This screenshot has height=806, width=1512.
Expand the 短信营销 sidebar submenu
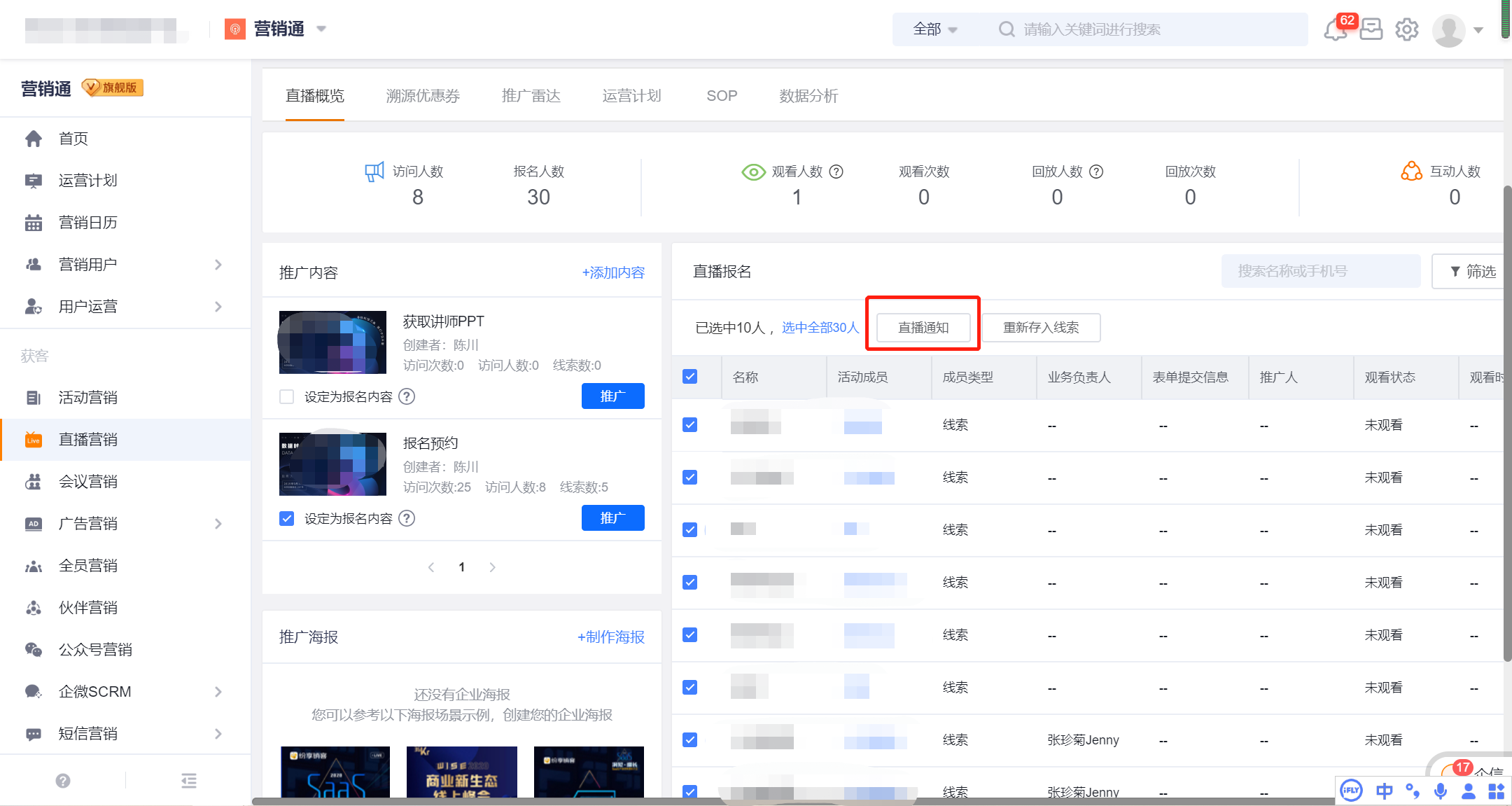[x=218, y=734]
